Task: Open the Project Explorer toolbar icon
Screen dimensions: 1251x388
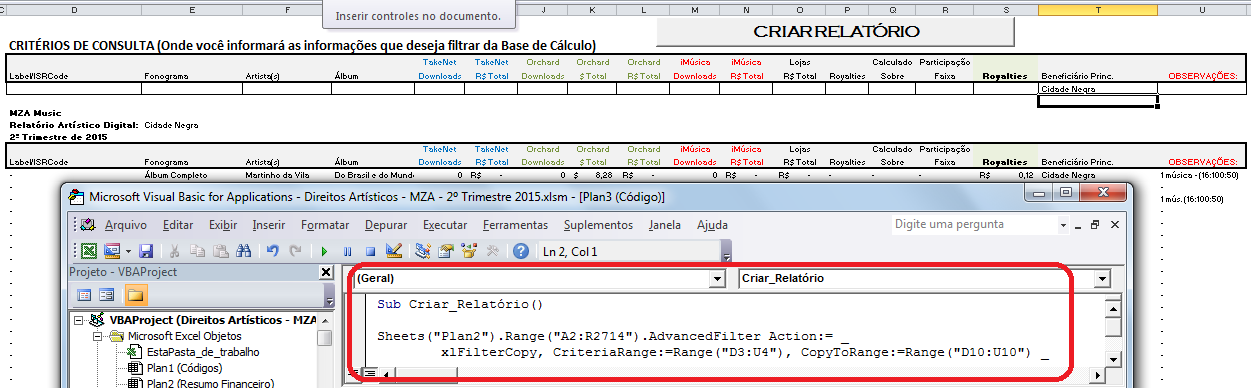Action: (422, 251)
